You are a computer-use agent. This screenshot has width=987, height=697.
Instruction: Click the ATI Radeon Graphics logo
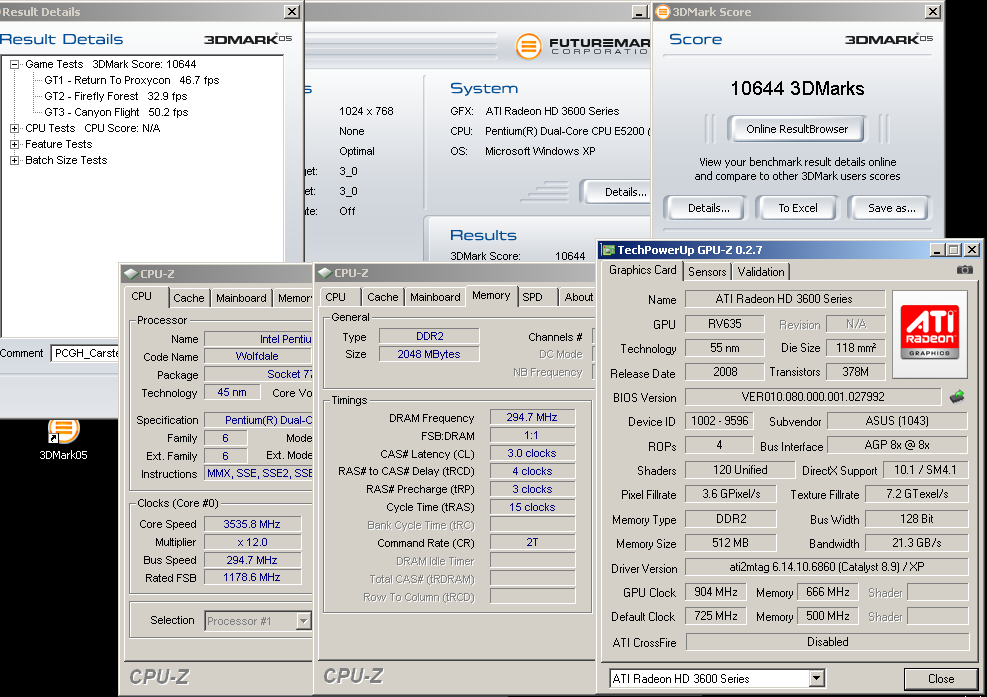point(930,332)
